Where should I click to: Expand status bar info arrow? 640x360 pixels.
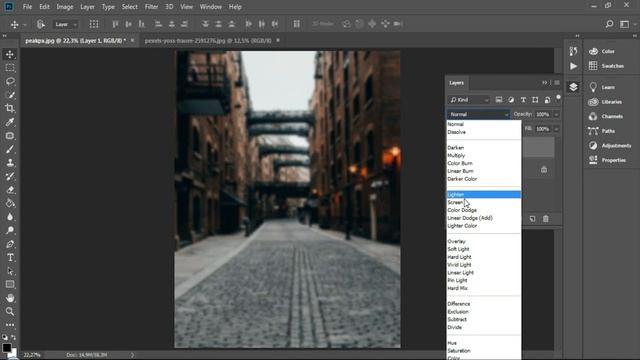pyautogui.click(x=132, y=355)
